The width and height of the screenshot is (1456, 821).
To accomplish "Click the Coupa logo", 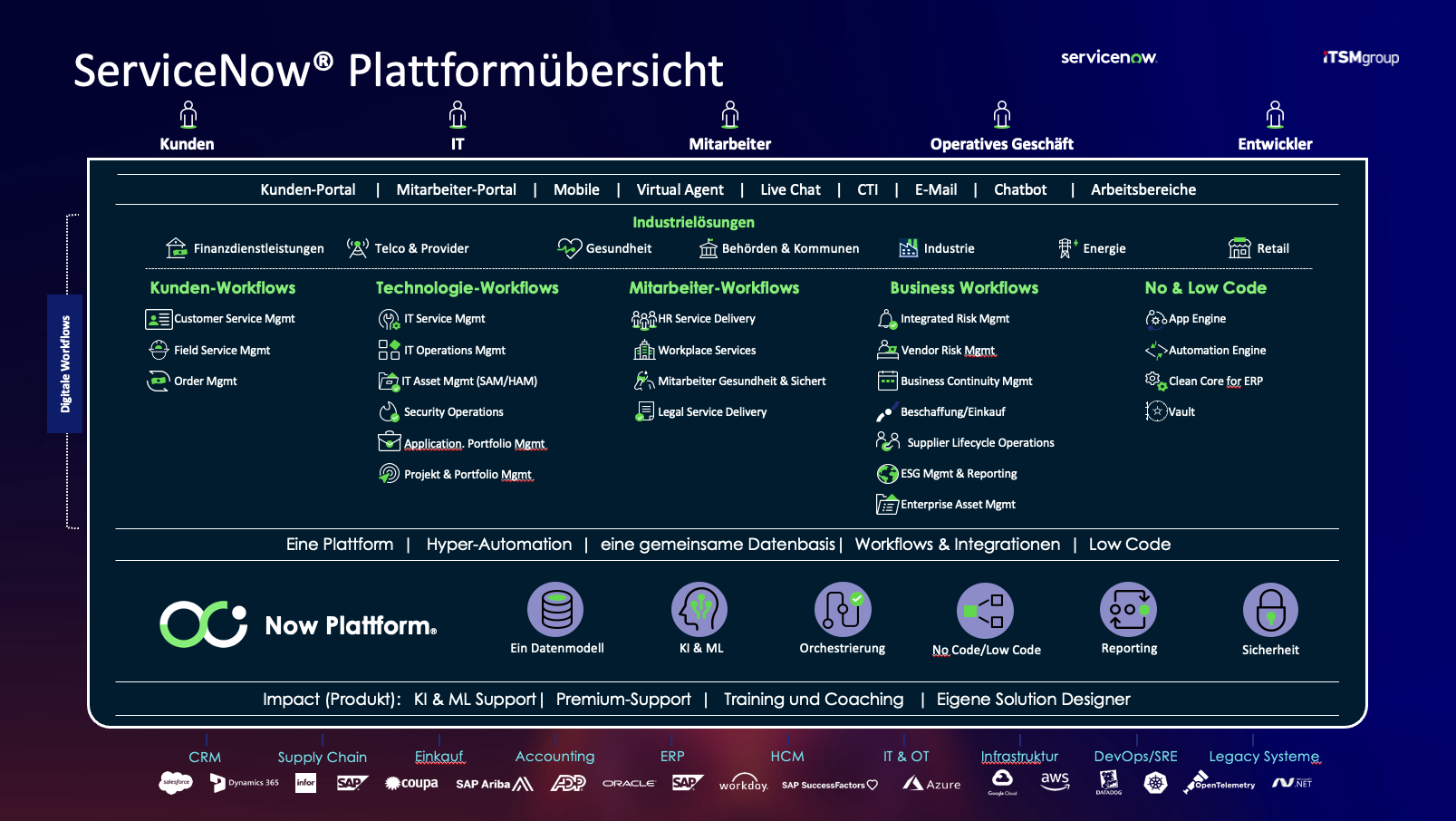I will click(x=411, y=783).
